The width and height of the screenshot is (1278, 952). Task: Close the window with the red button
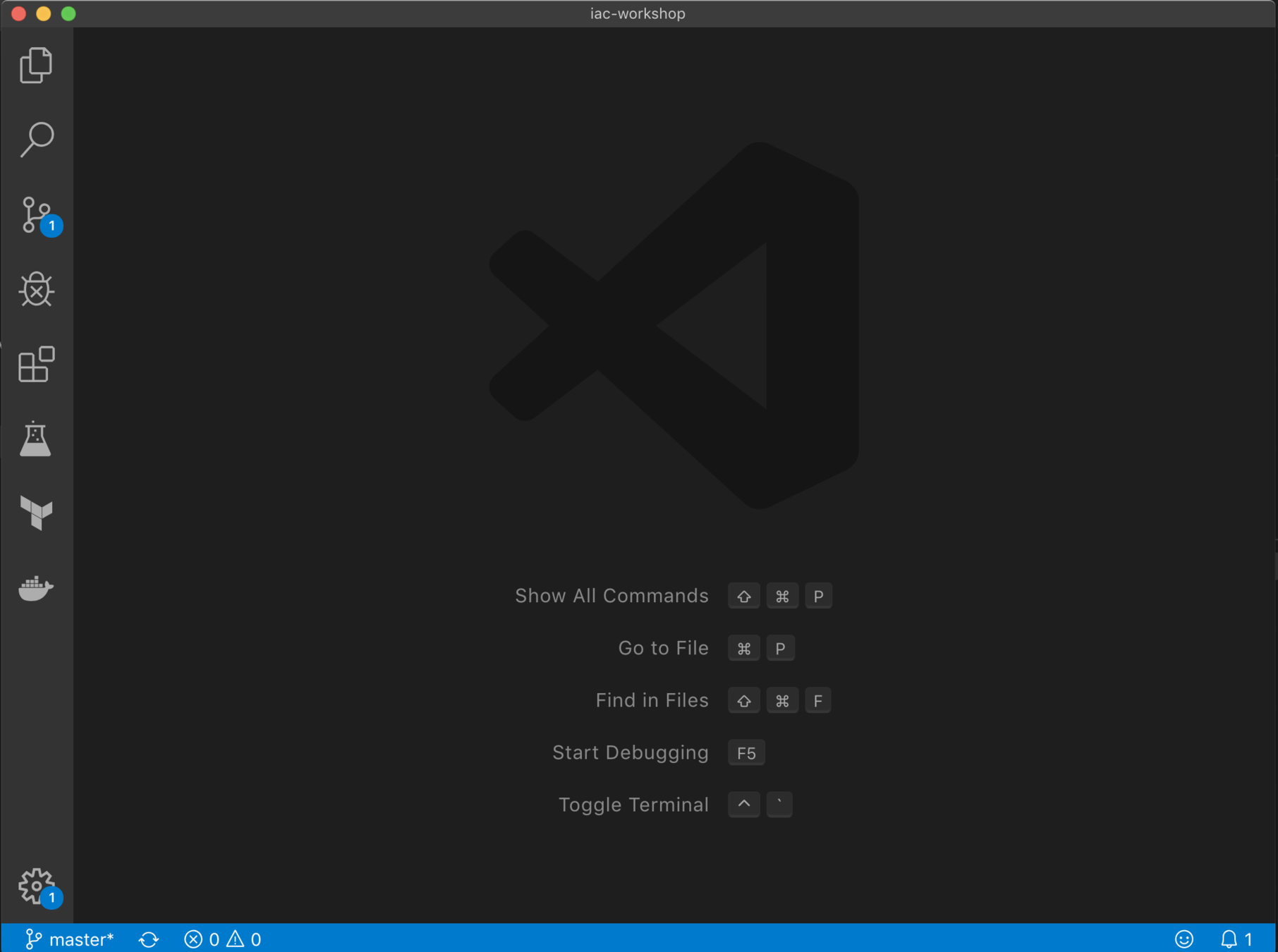point(19,13)
